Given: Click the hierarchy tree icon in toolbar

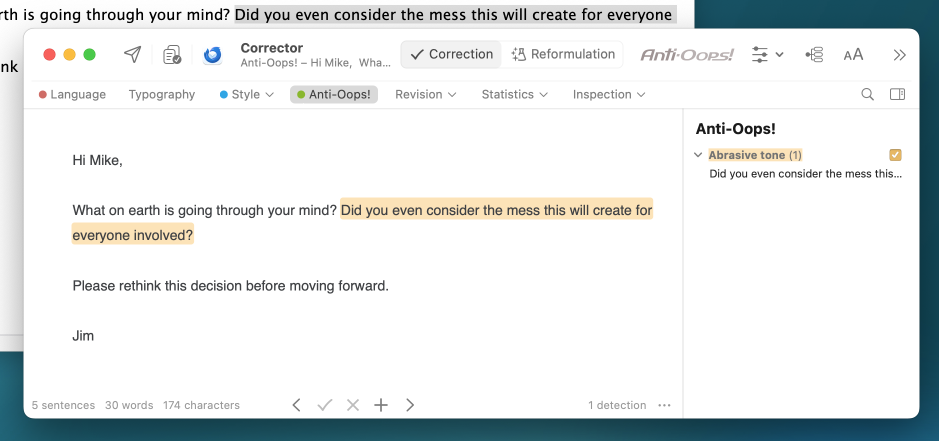Looking at the screenshot, I should pyautogui.click(x=814, y=55).
